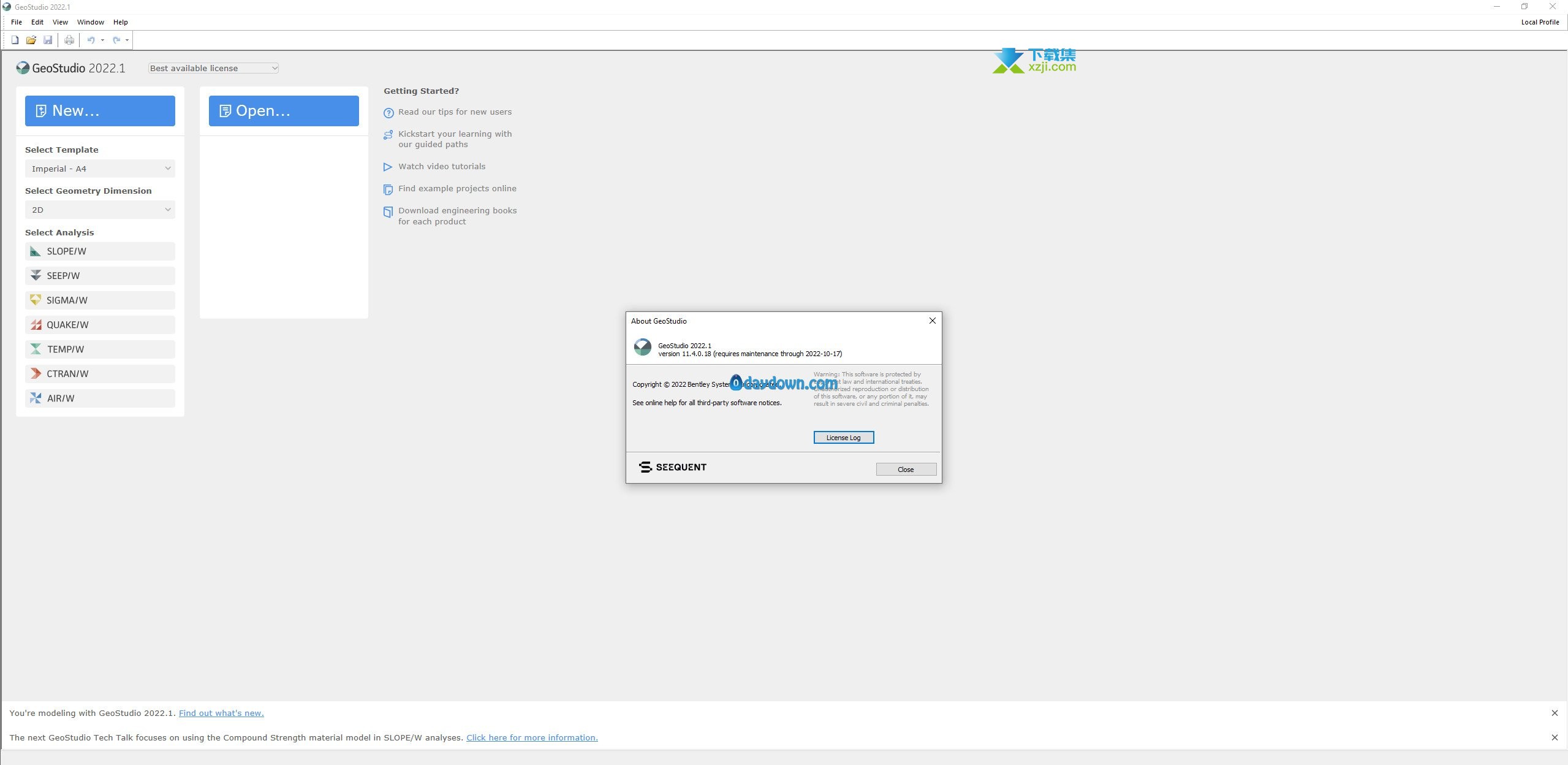
Task: Minimize the GeoStudio main window
Action: tap(1496, 7)
